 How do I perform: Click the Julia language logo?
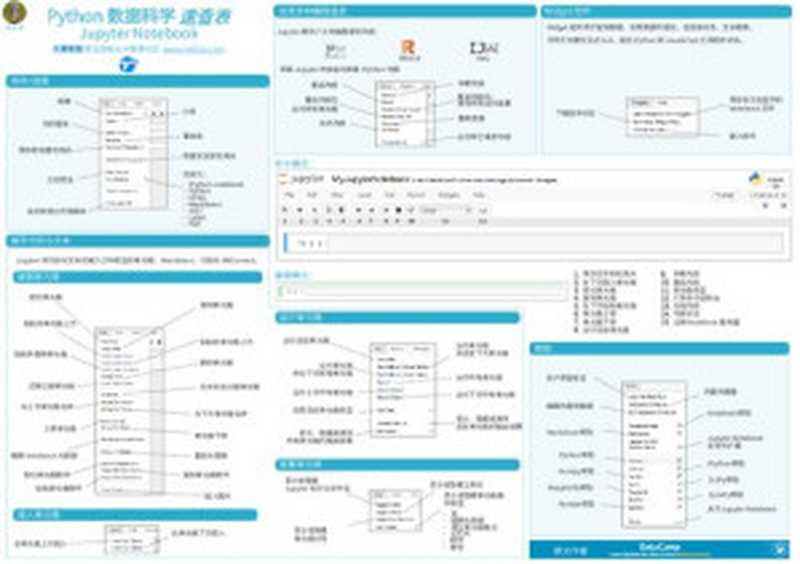[x=483, y=48]
